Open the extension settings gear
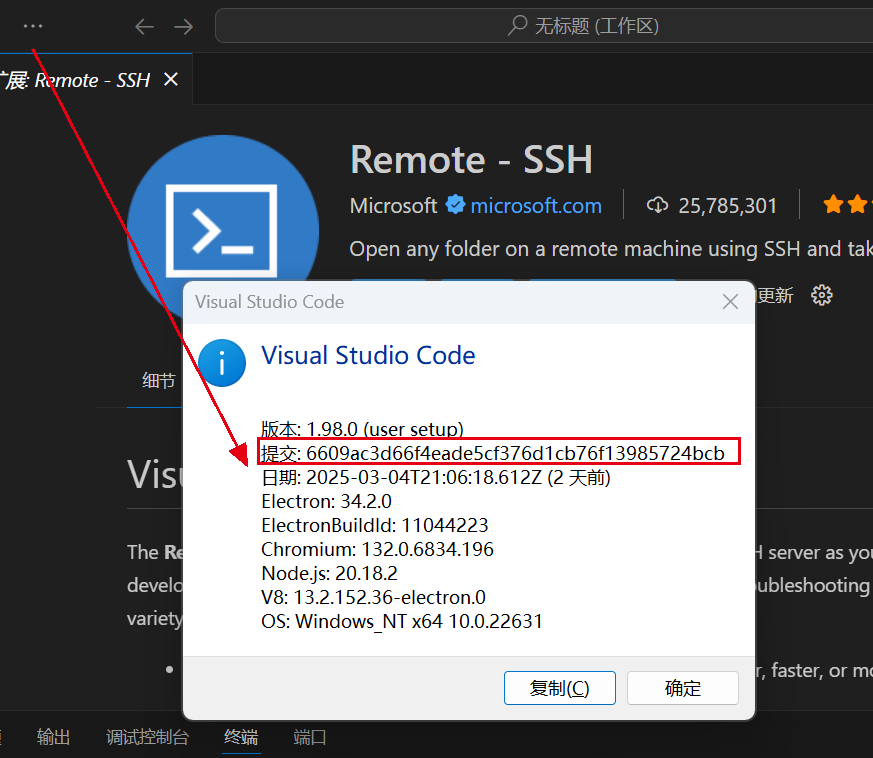The image size is (873, 758). (821, 295)
